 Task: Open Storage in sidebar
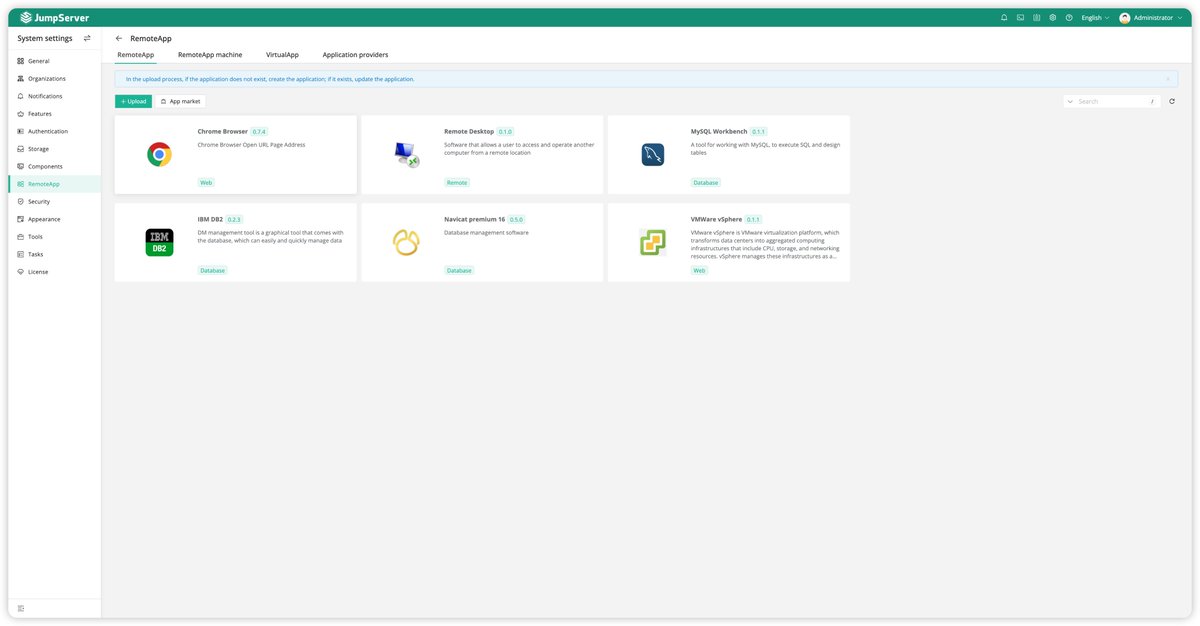pyautogui.click(x=55, y=149)
